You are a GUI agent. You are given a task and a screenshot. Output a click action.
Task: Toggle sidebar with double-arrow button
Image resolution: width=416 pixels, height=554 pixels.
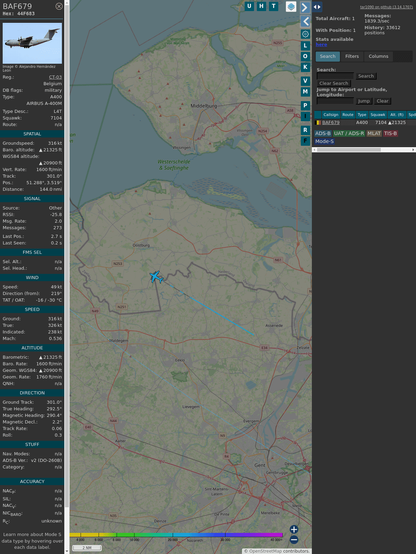(x=317, y=7)
